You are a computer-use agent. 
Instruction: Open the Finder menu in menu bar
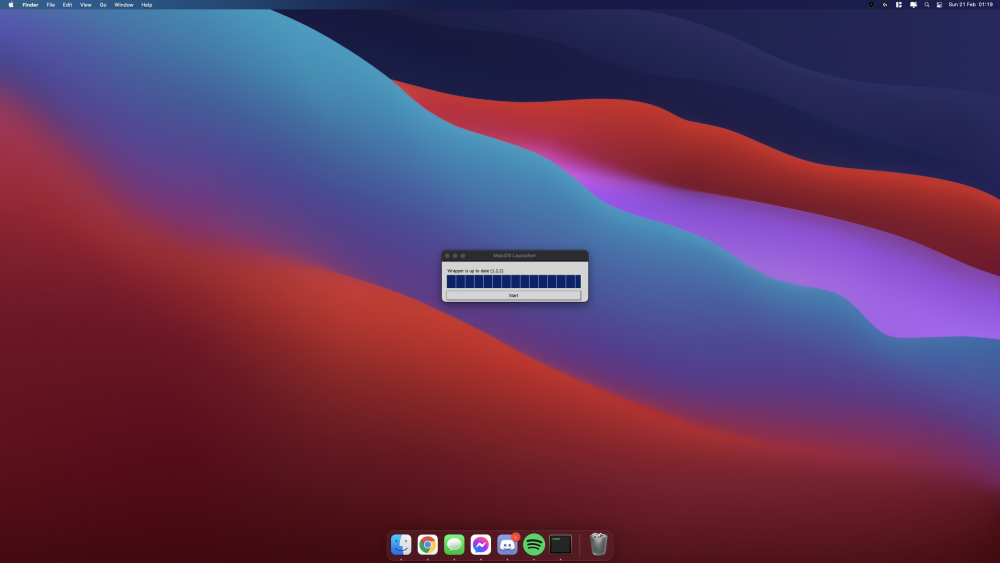click(x=30, y=5)
